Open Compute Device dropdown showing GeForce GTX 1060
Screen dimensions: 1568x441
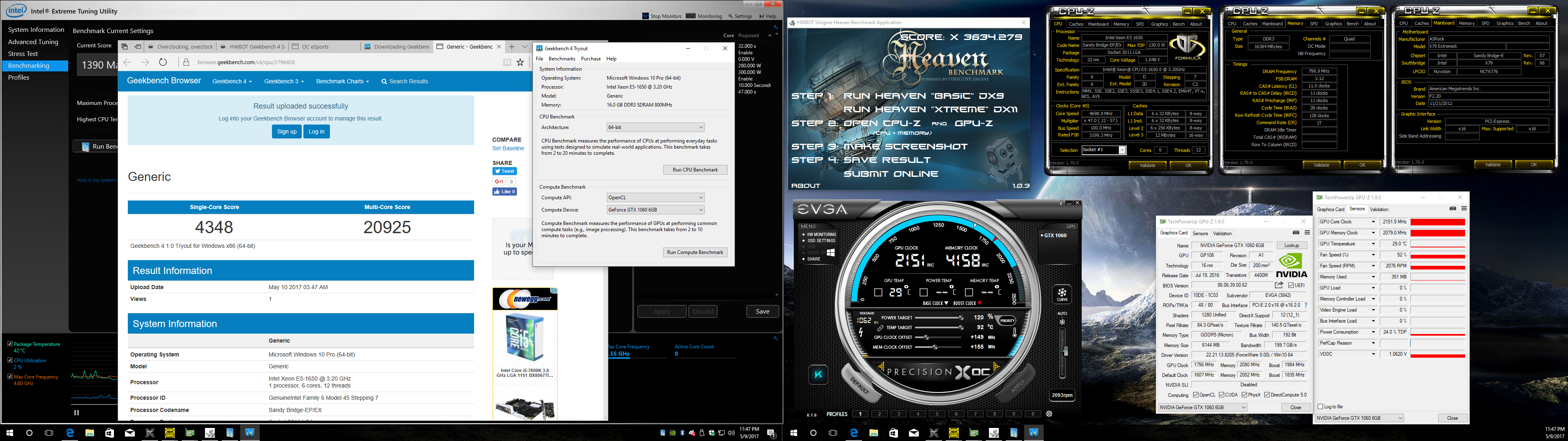point(655,209)
